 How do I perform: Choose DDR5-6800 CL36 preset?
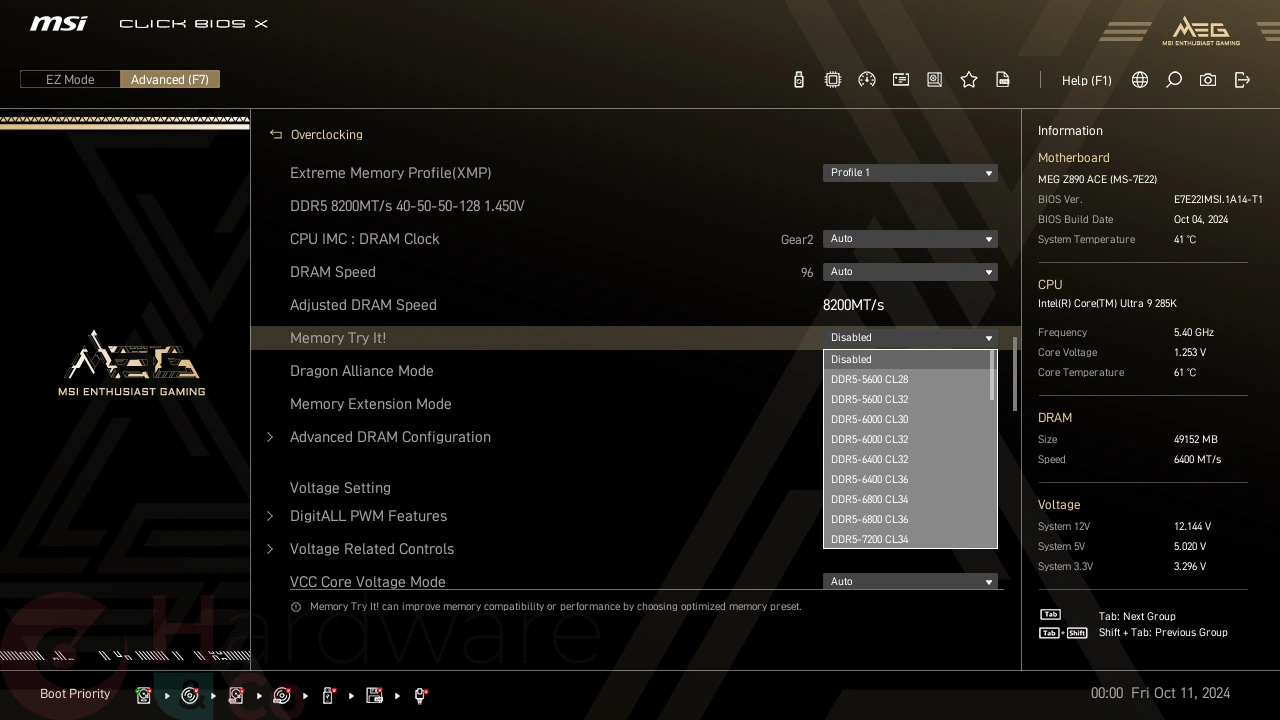[906, 519]
